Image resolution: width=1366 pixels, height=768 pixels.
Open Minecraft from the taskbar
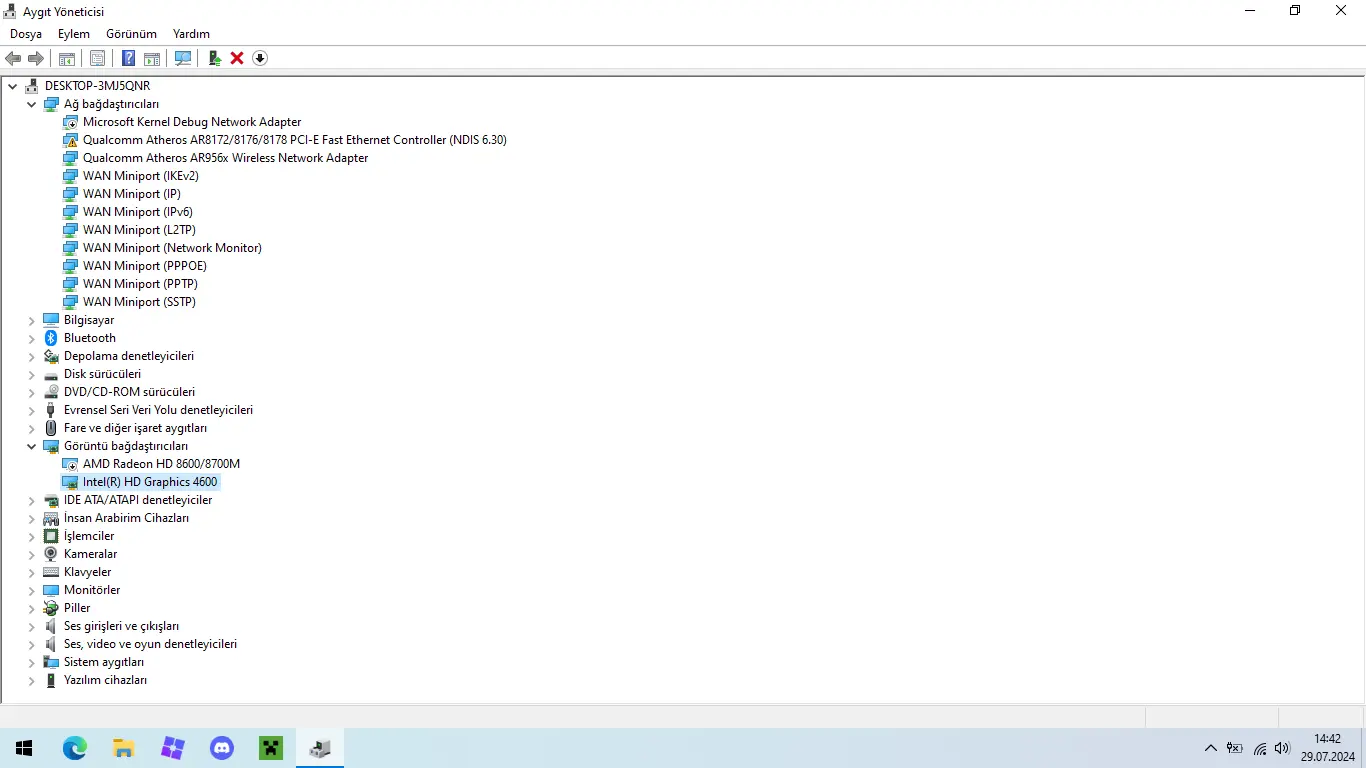pos(270,748)
